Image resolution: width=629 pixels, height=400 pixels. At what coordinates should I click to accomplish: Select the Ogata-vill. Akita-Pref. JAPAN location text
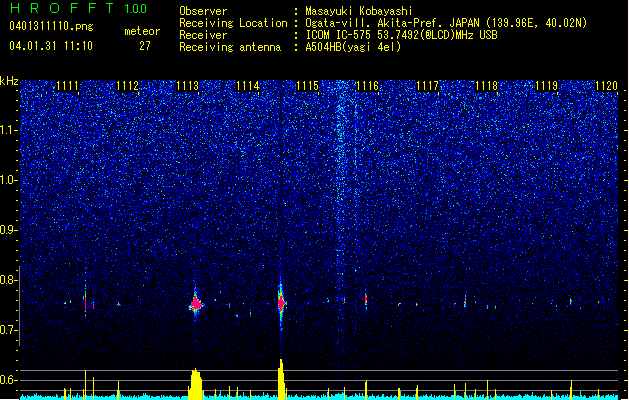[x=392, y=23]
